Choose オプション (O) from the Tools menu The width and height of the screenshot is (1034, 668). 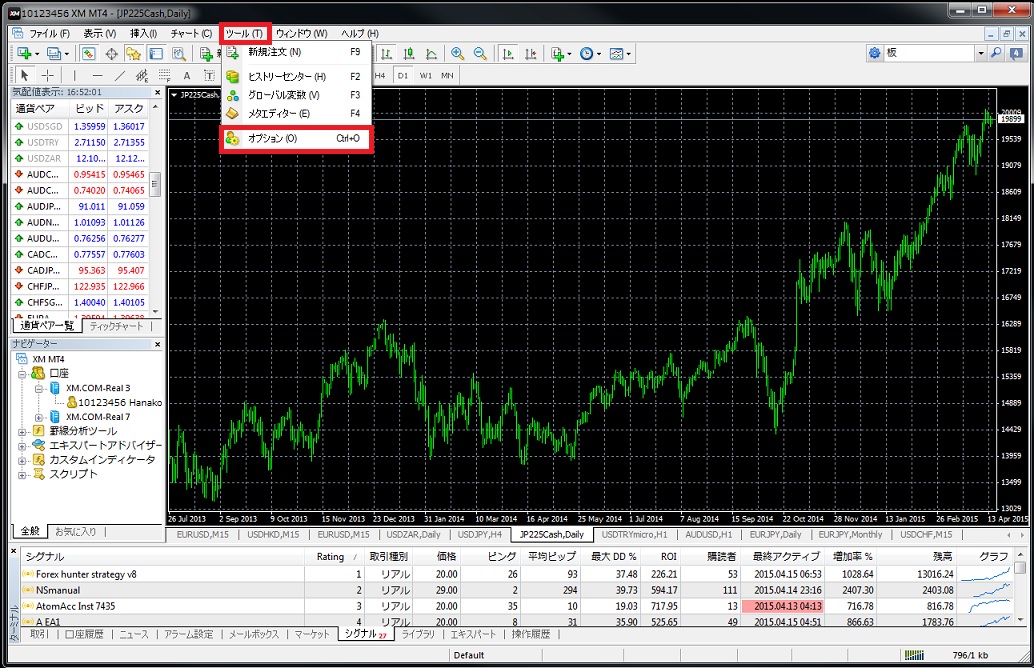(x=297, y=138)
